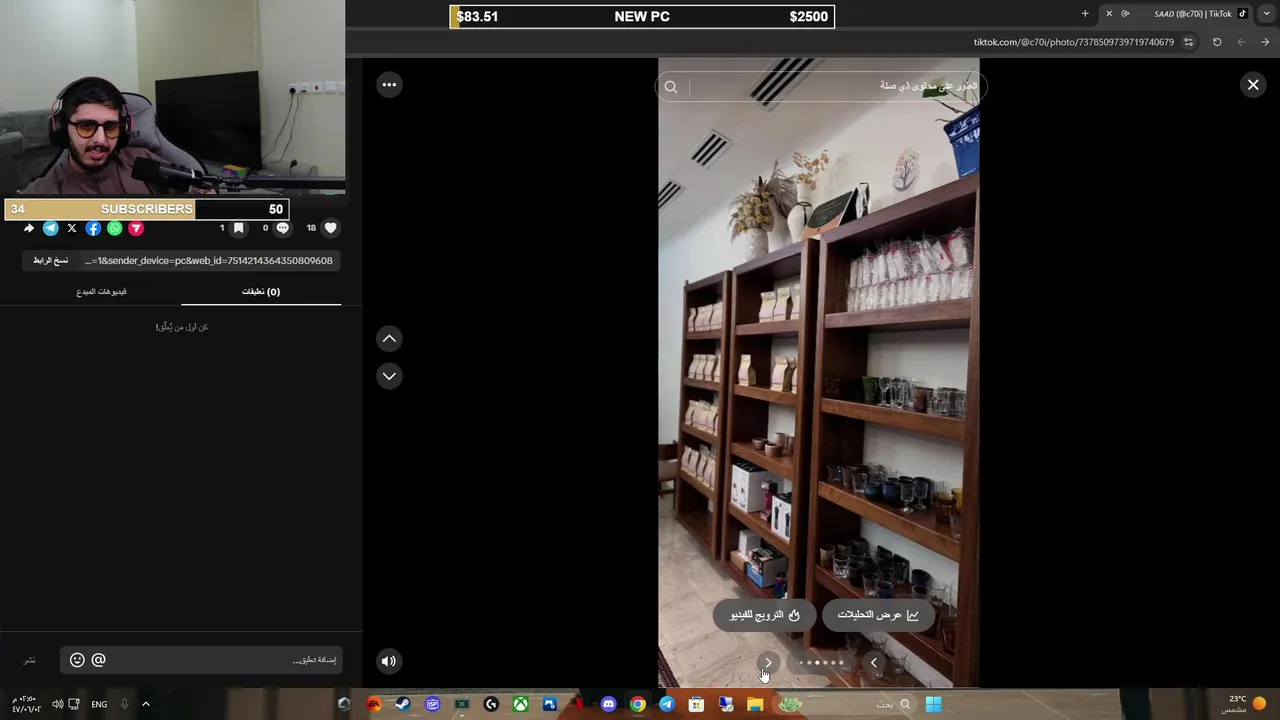The width and height of the screenshot is (1280, 720).
Task: Reload the page with refresh icon
Action: click(x=1217, y=42)
